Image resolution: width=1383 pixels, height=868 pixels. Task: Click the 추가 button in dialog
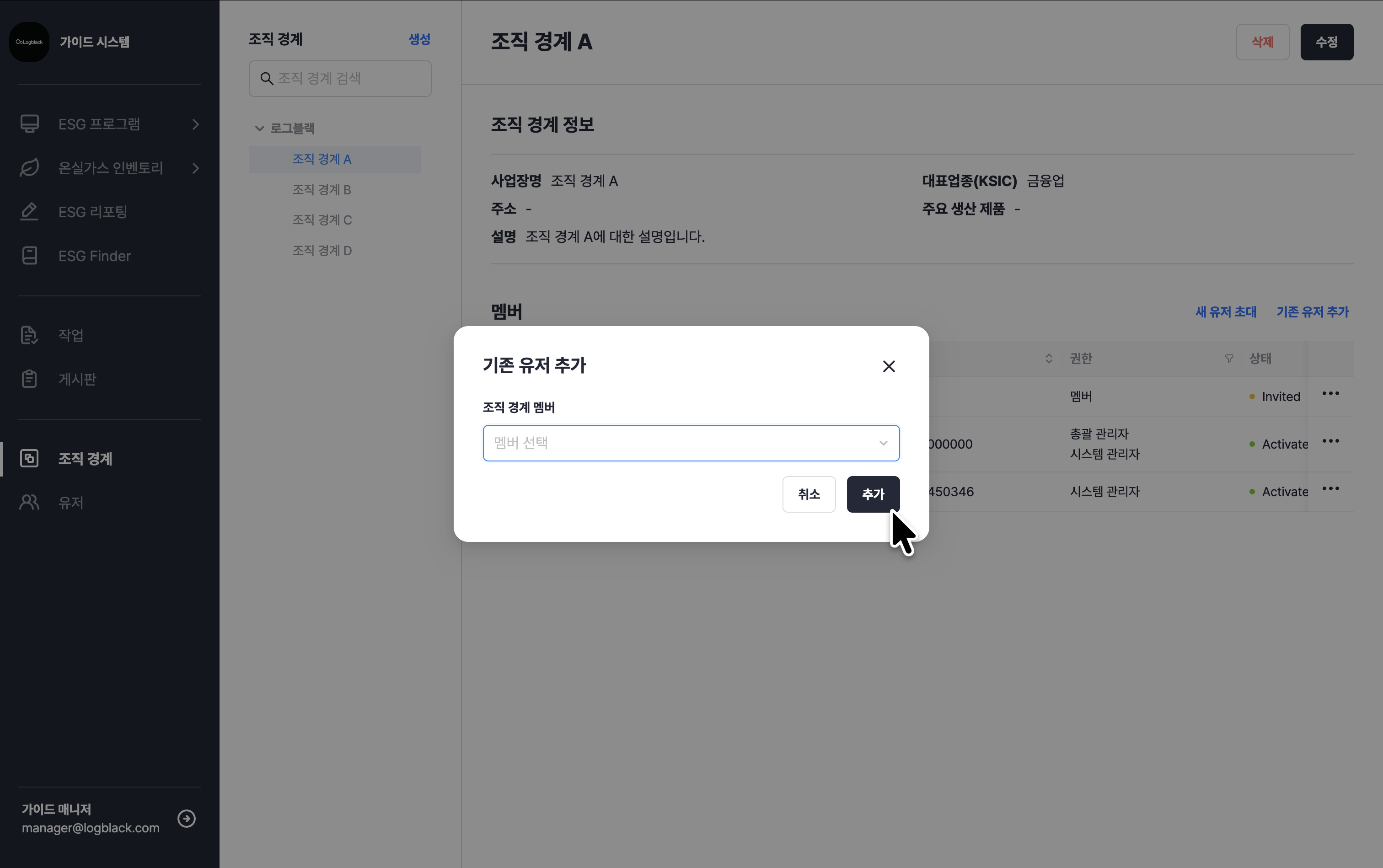(872, 494)
